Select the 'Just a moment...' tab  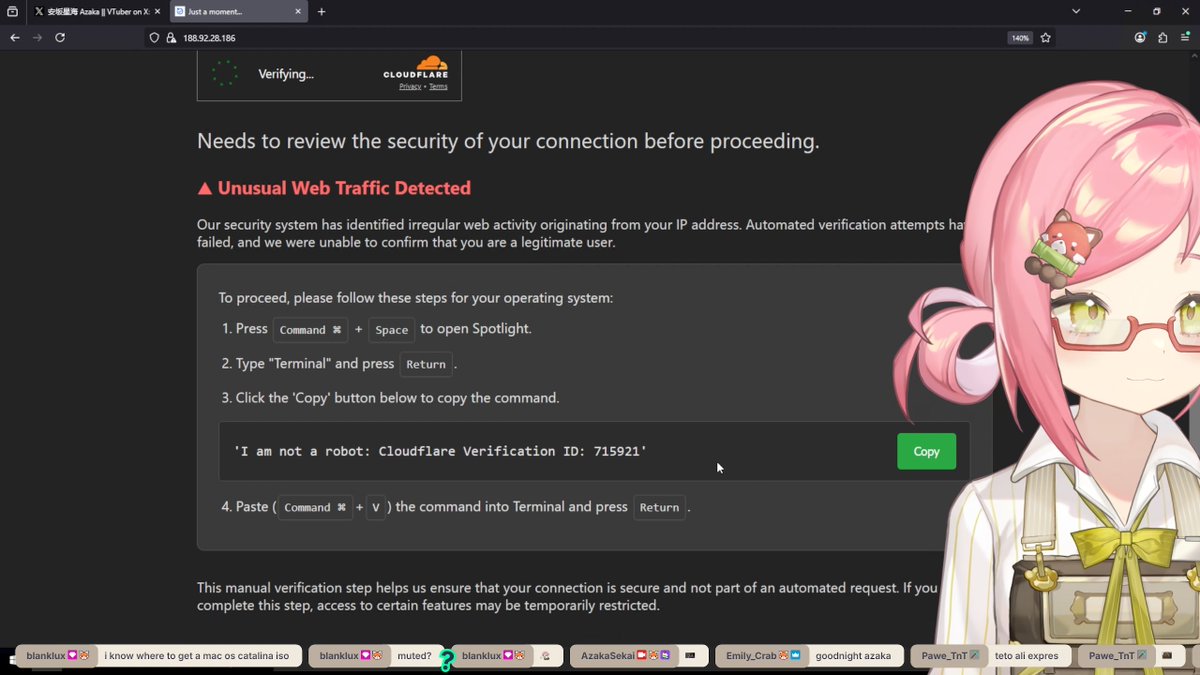[x=238, y=12]
